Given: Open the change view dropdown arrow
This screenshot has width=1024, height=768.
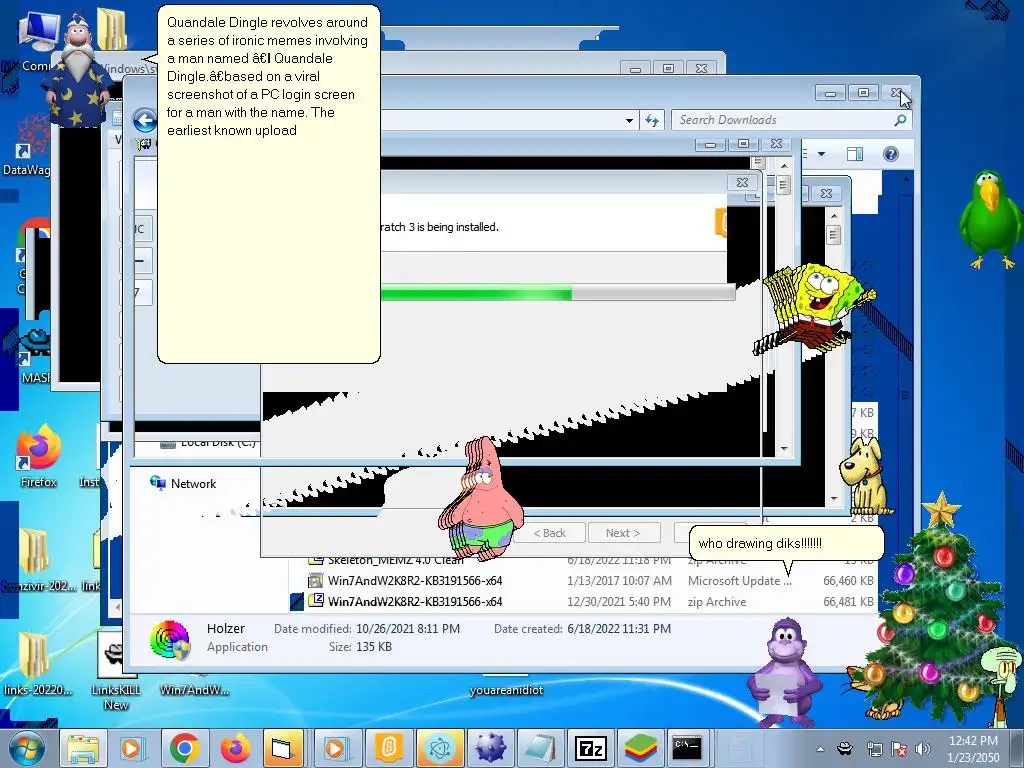Looking at the screenshot, I should coord(822,154).
